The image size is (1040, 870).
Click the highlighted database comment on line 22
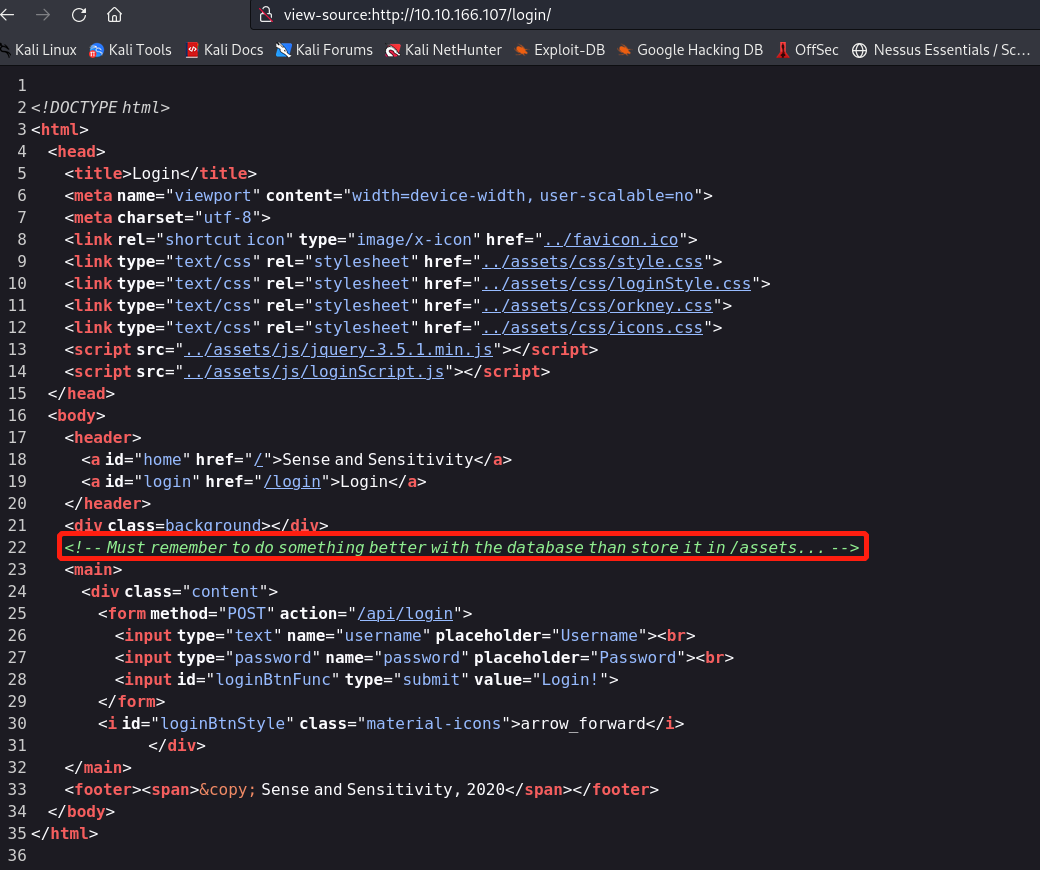[462, 548]
